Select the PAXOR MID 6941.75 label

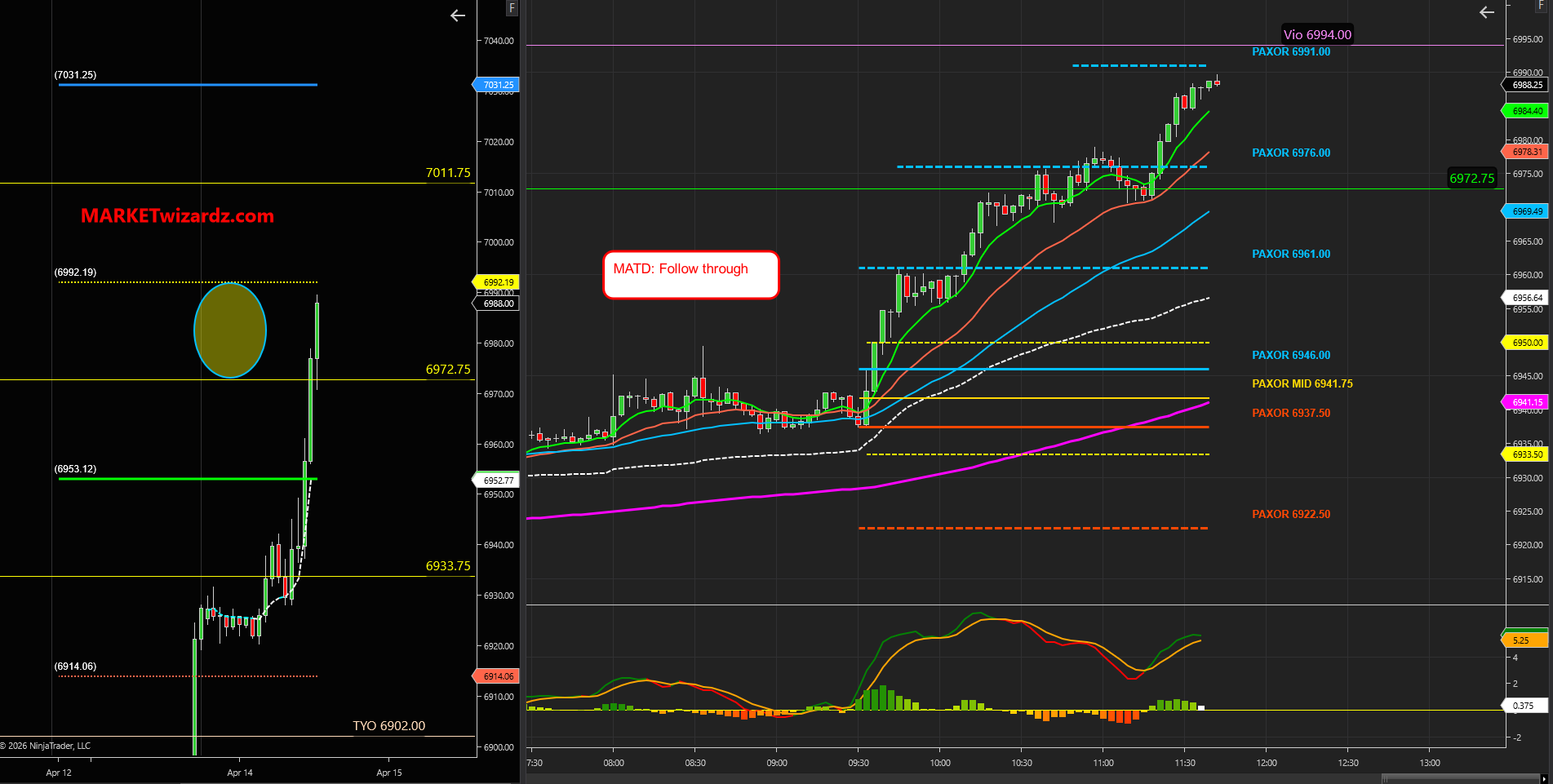(x=1302, y=383)
